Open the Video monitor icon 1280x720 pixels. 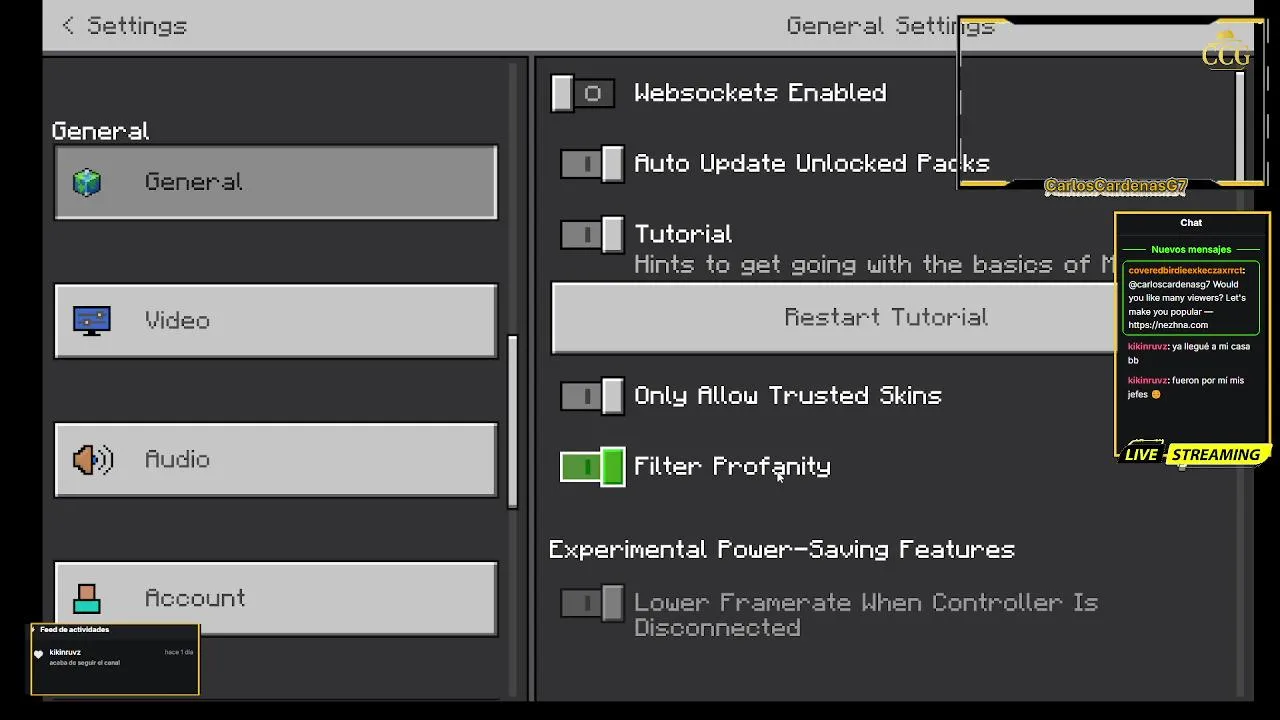pyautogui.click(x=92, y=321)
